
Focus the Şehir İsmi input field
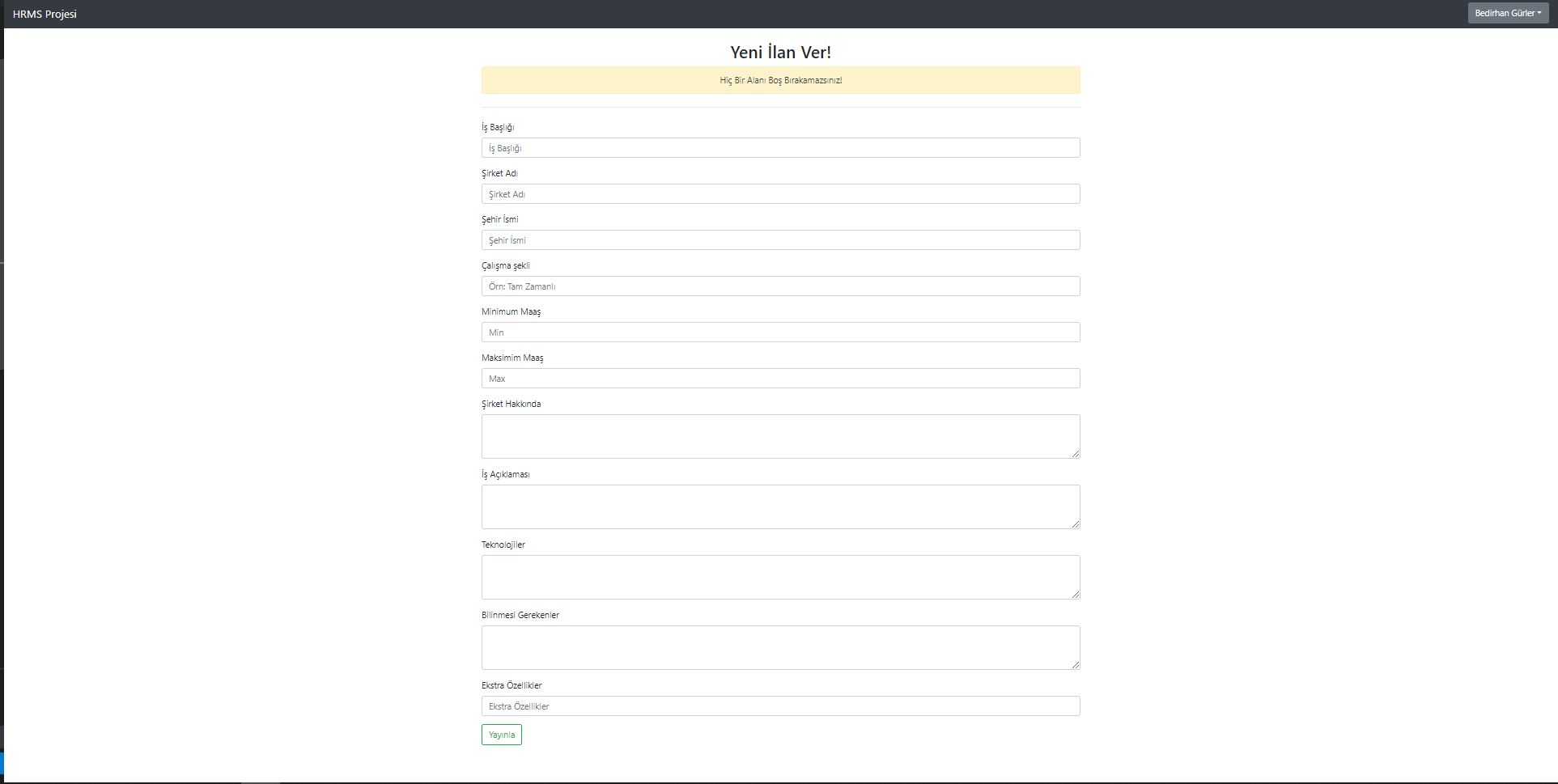(x=779, y=239)
